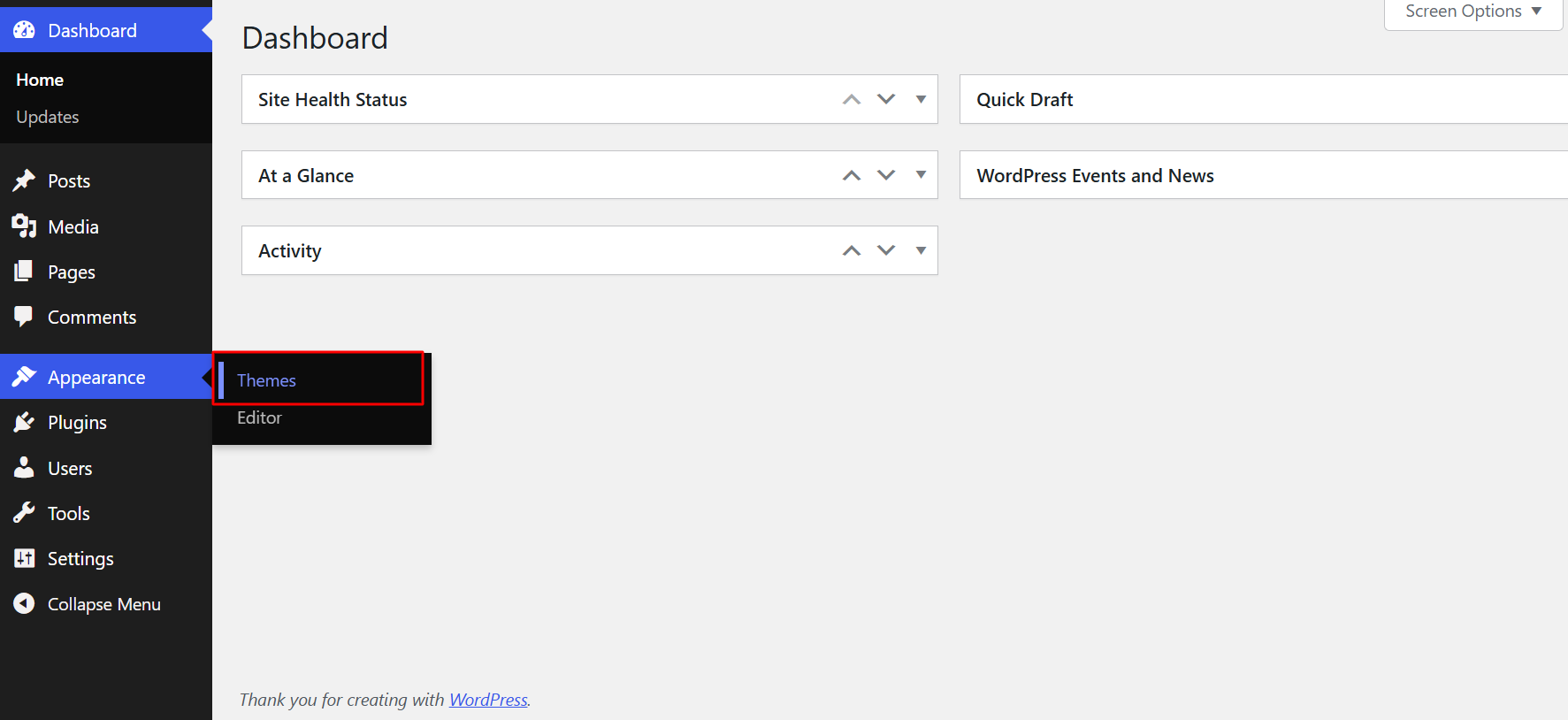Choose Editor in Appearance flyout

(x=259, y=417)
